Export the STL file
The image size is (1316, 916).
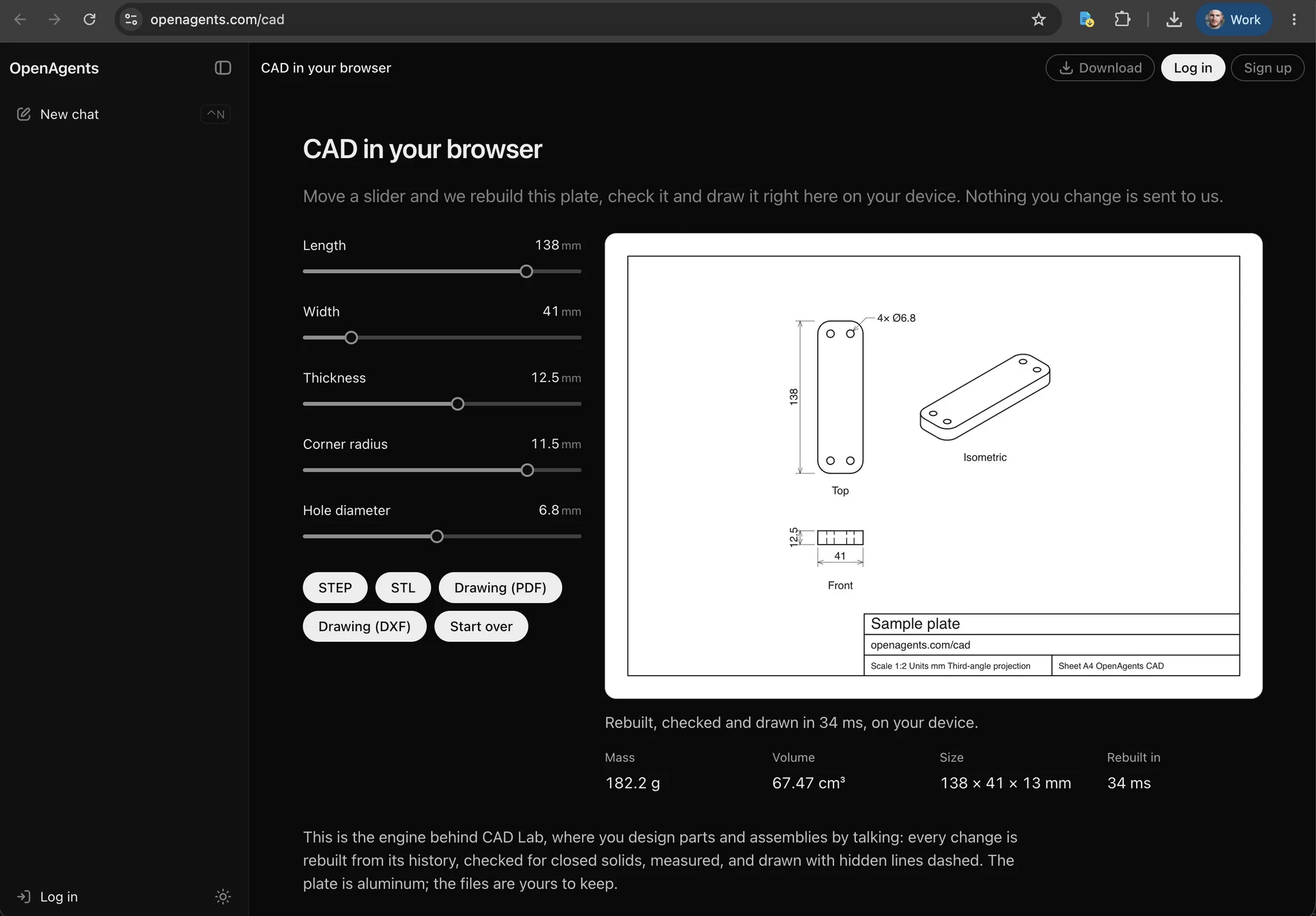point(403,588)
